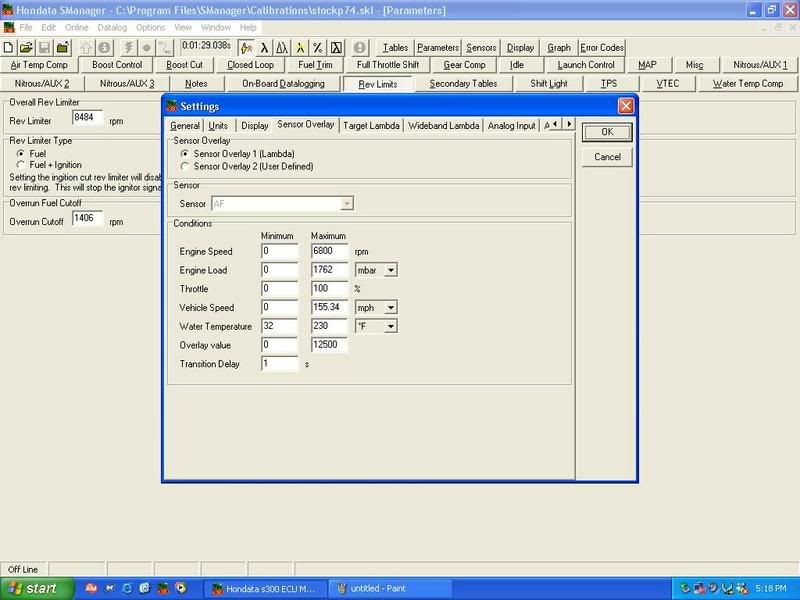Click the yellow lambda toolbar icon
The height and width of the screenshot is (600, 800).
point(300,48)
